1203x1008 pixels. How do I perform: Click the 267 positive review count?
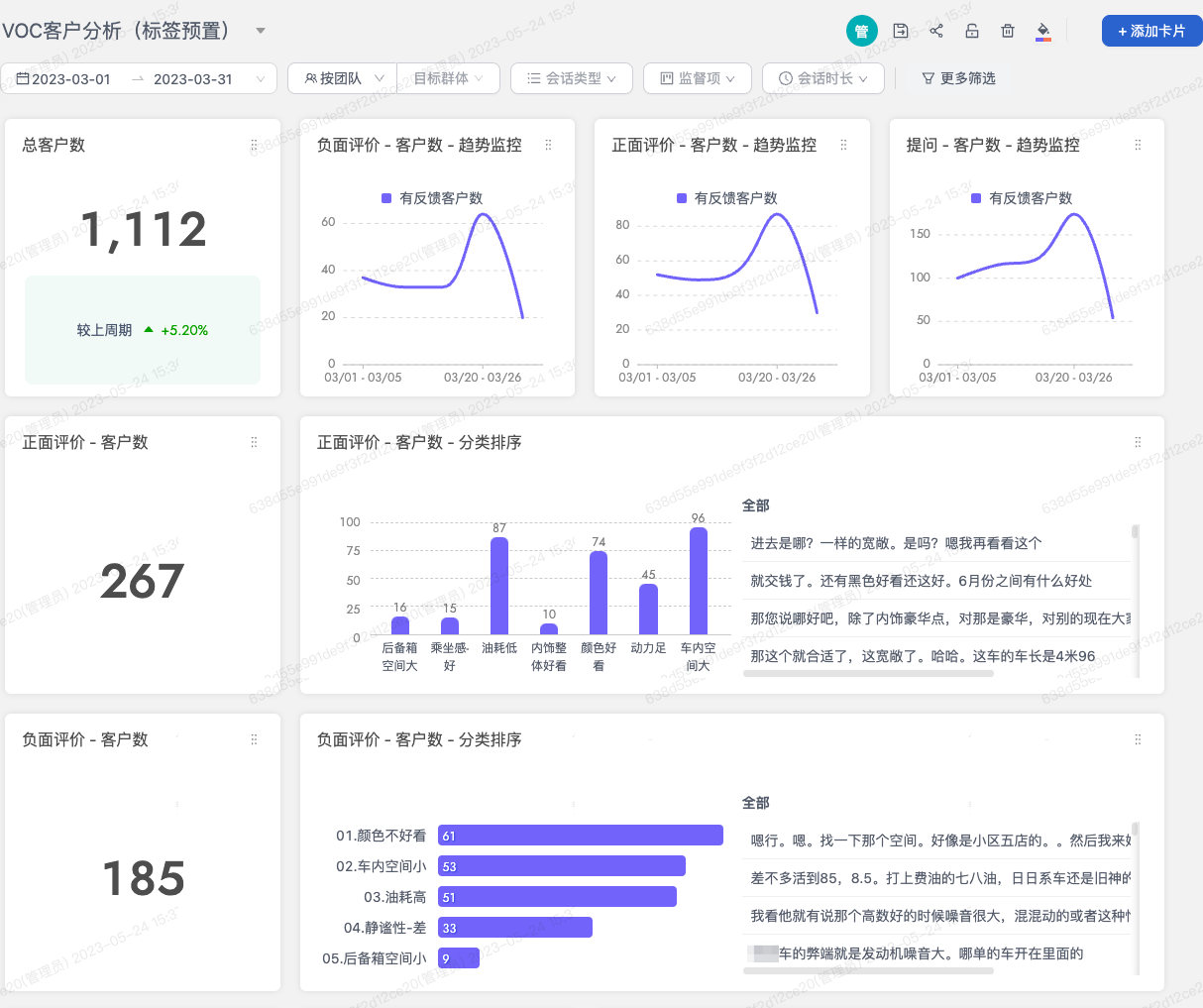(143, 581)
